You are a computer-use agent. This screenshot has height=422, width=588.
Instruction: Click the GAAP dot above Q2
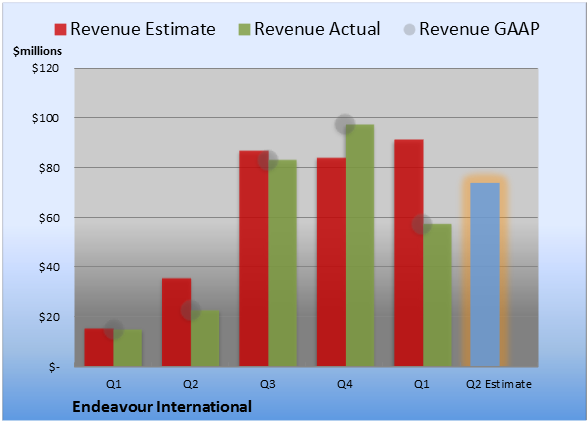coord(190,310)
